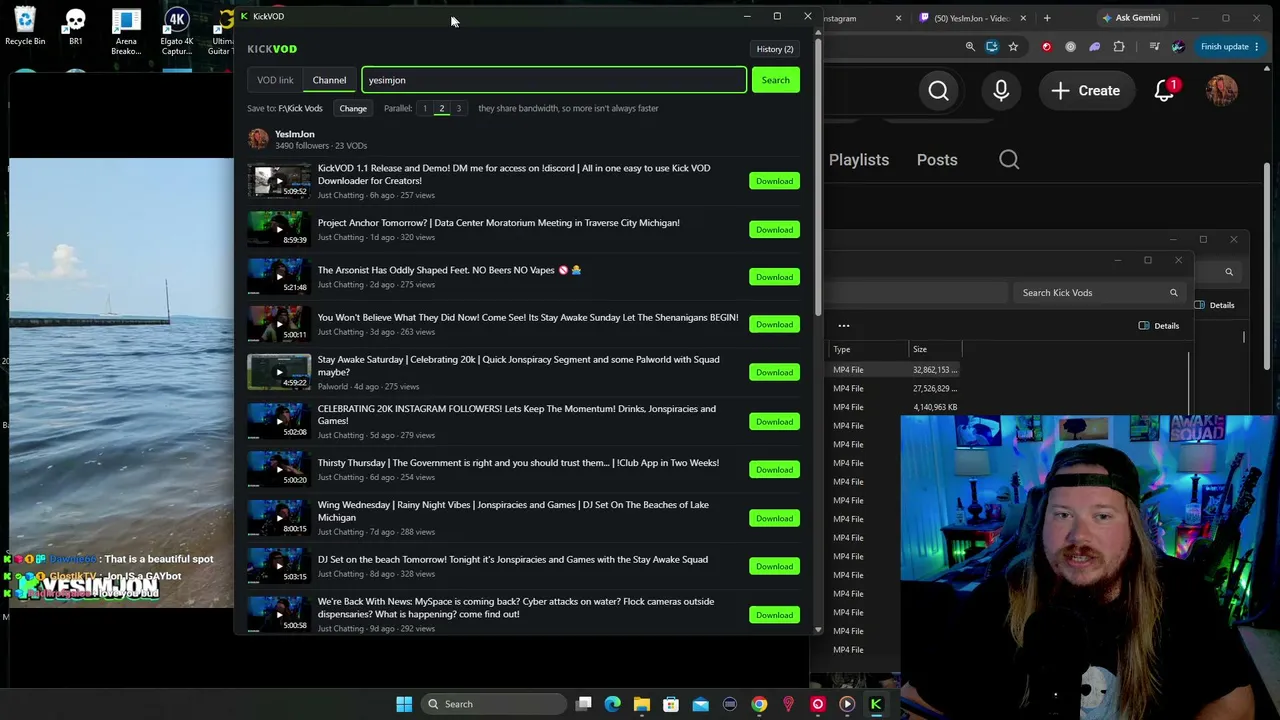The height and width of the screenshot is (720, 1280).
Task: Click the search icon in Kick Vods explorer
Action: pyautogui.click(x=1173, y=293)
